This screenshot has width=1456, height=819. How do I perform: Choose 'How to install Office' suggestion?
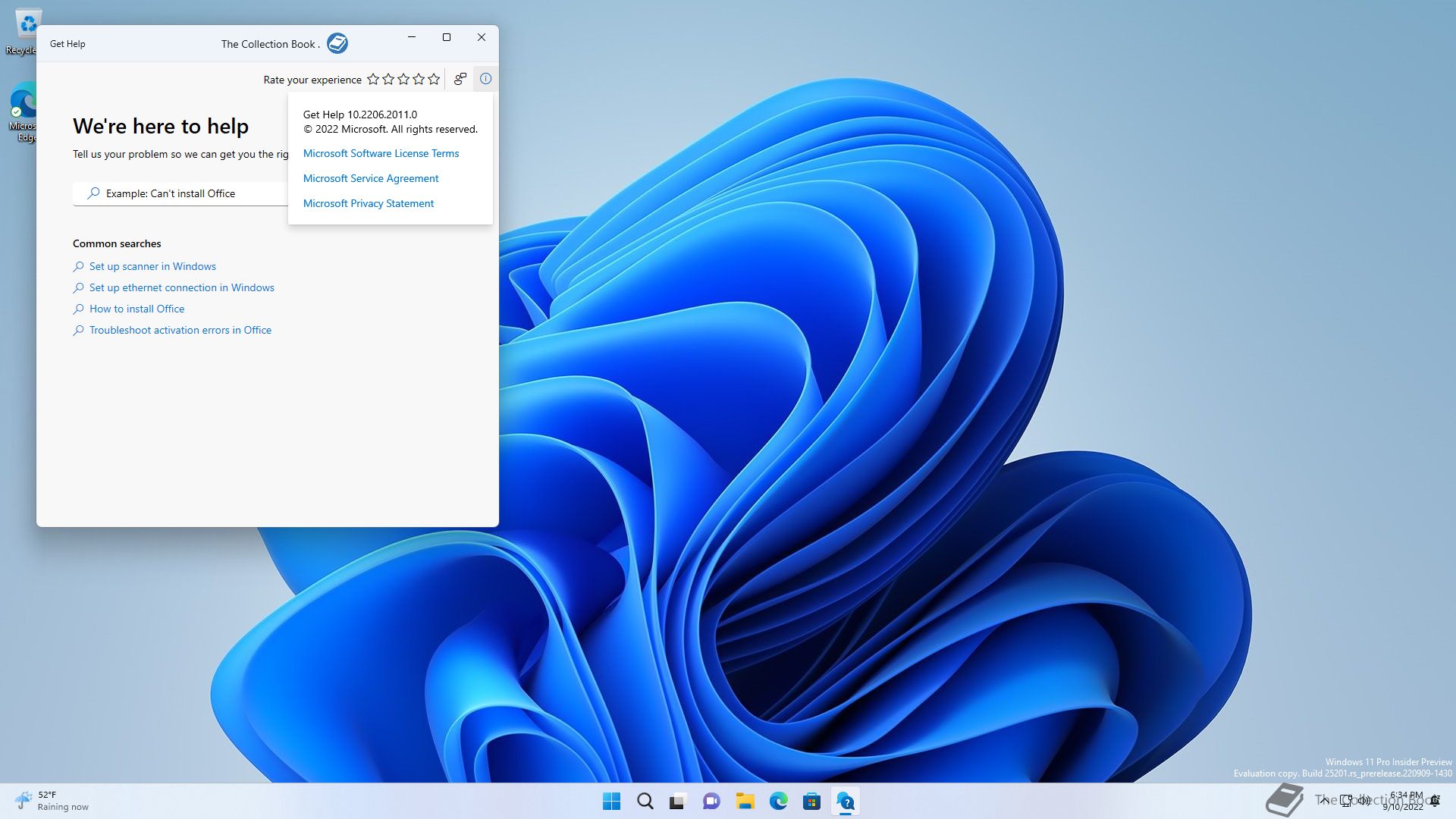click(x=136, y=309)
